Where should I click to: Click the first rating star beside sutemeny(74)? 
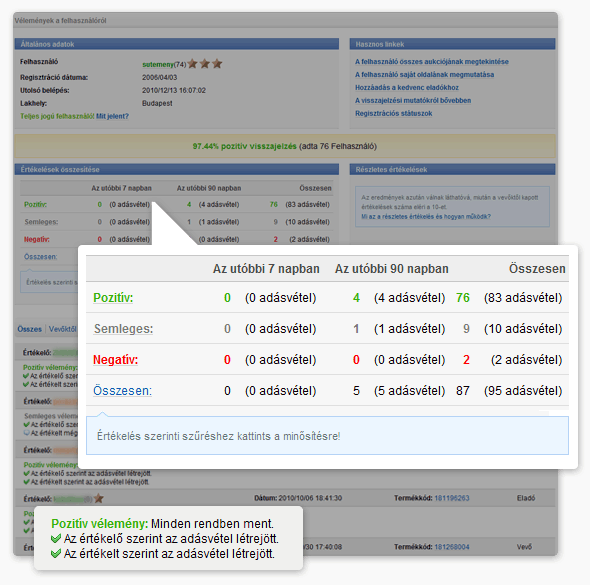point(192,64)
